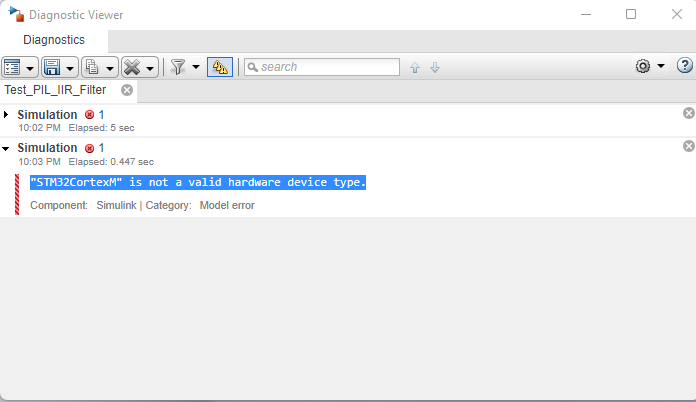Click the search input field
Screen dimensions: 696x402
pyautogui.click(x=322, y=67)
